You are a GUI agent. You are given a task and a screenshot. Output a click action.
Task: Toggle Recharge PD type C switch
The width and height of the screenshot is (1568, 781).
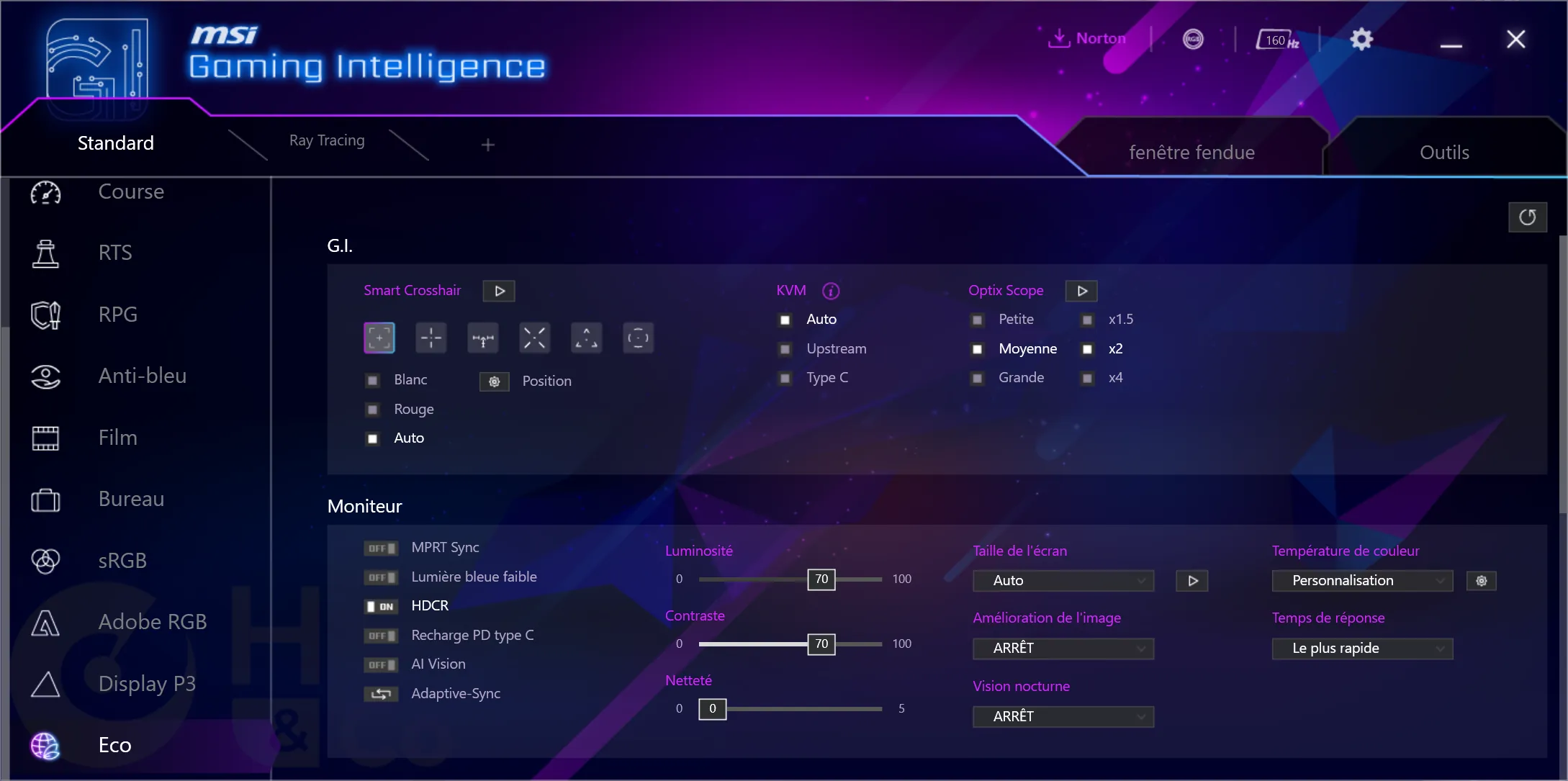[381, 636]
